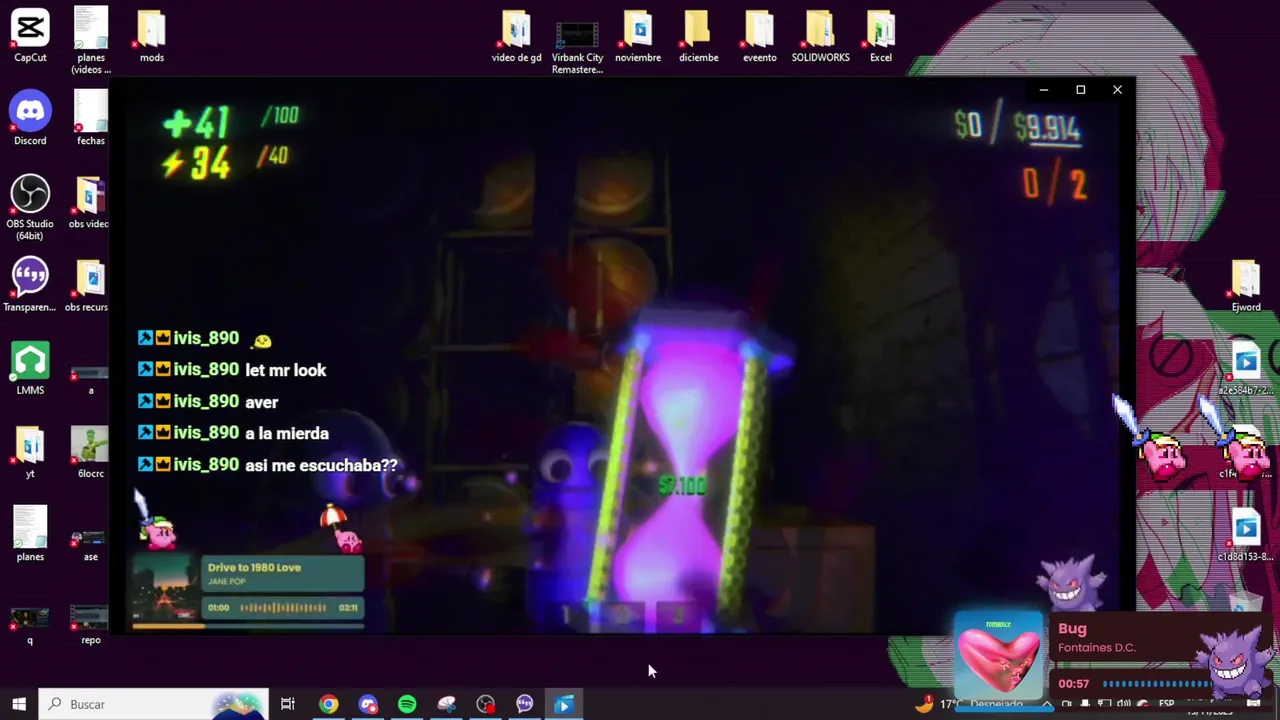Open the SOLIDWORKS folder
This screenshot has width=1280, height=720.
[x=820, y=36]
